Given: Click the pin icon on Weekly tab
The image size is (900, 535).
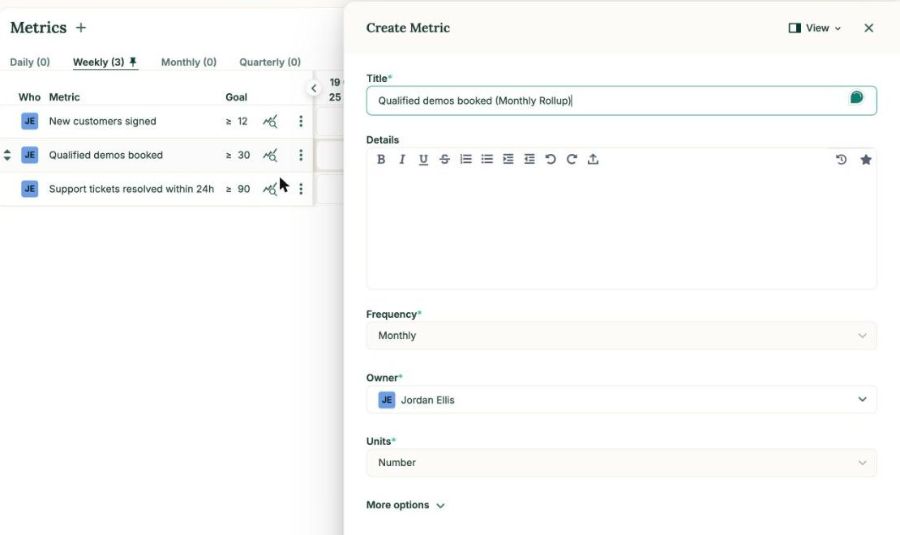Looking at the screenshot, I should click(133, 61).
